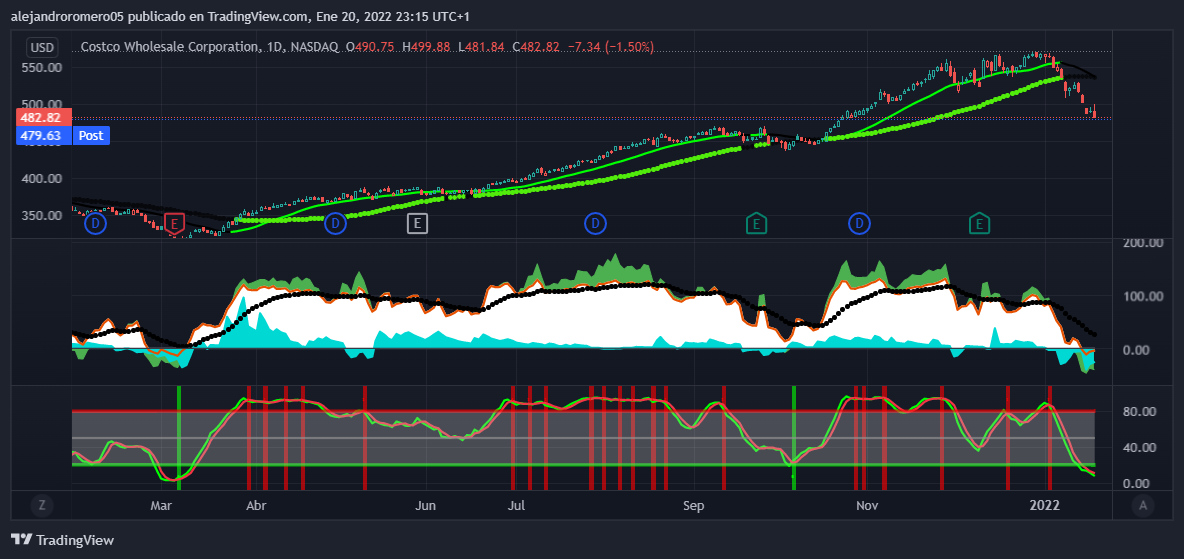Click the teal E earnings marker before 2022
Screen dimensions: 1184x559
979,223
